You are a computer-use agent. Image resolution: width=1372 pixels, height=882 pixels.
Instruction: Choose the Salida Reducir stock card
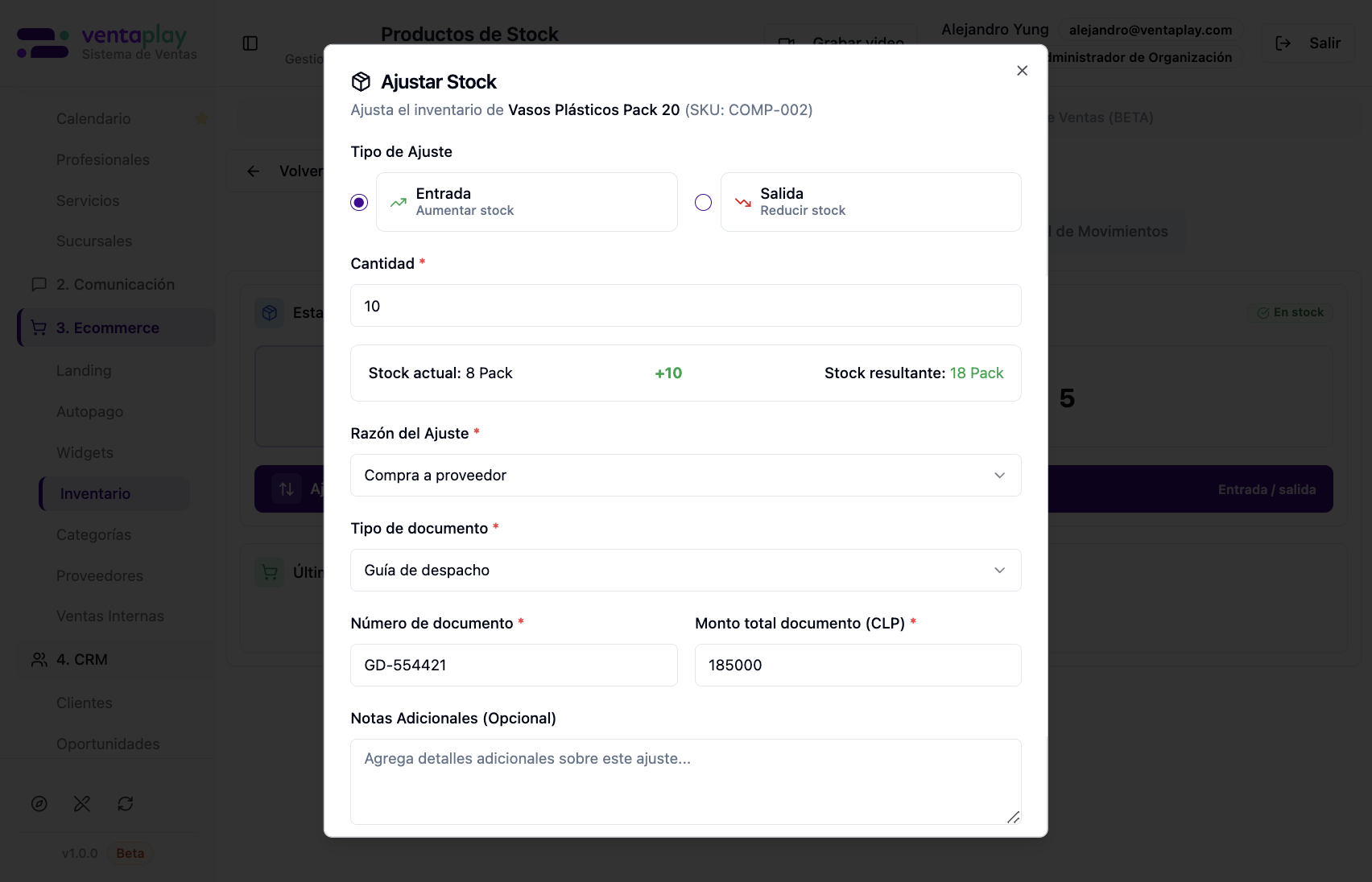(871, 202)
